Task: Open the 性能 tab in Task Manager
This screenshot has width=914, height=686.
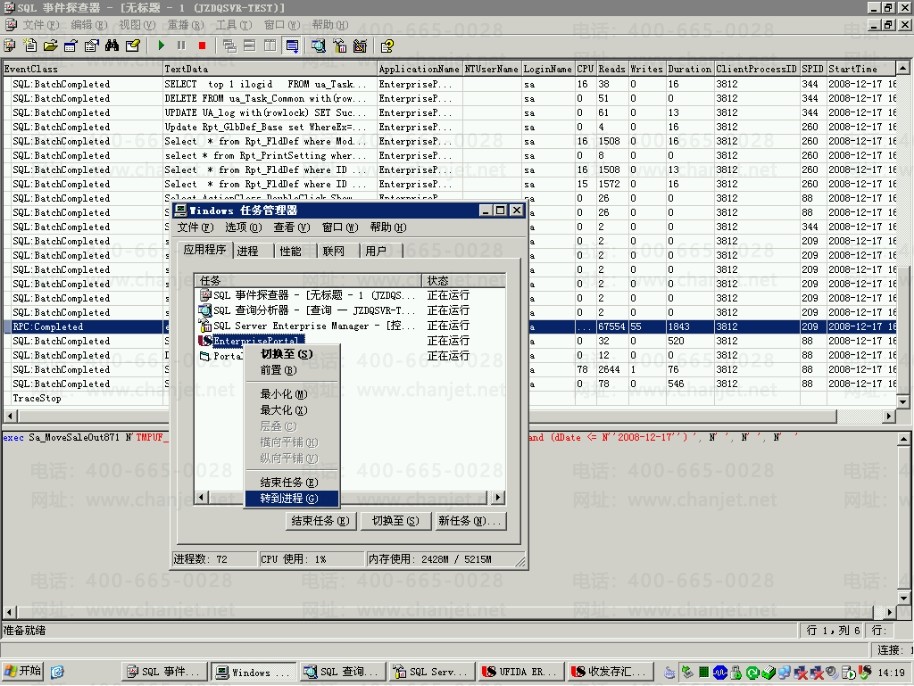Action: coord(290,251)
